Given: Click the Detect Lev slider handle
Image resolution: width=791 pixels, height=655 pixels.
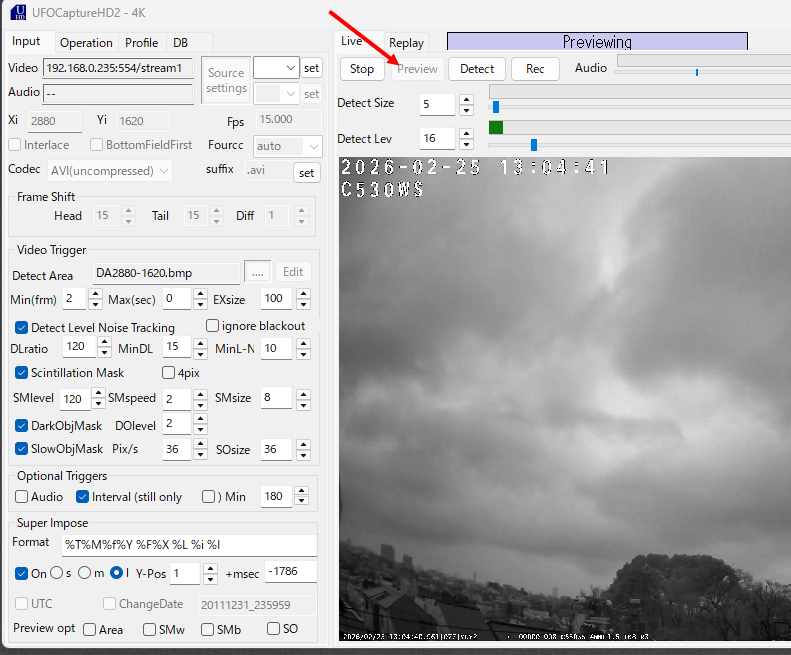Looking at the screenshot, I should pos(534,145).
